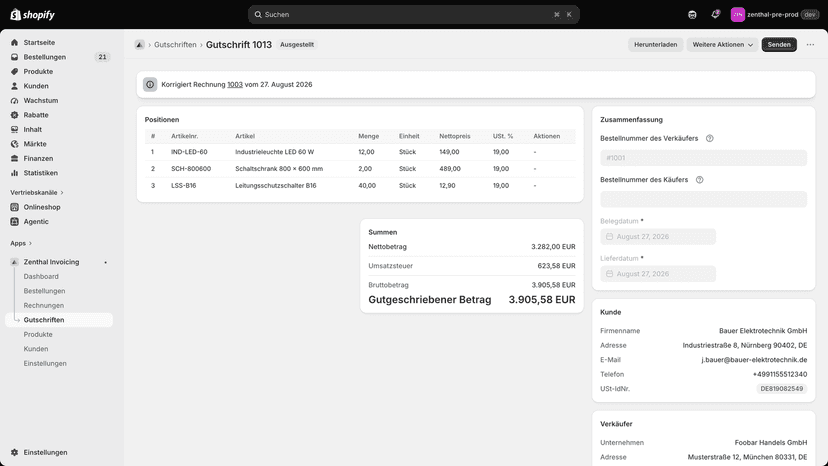
Task: Expand the Vertriebskanäle section
Action: click(36, 192)
